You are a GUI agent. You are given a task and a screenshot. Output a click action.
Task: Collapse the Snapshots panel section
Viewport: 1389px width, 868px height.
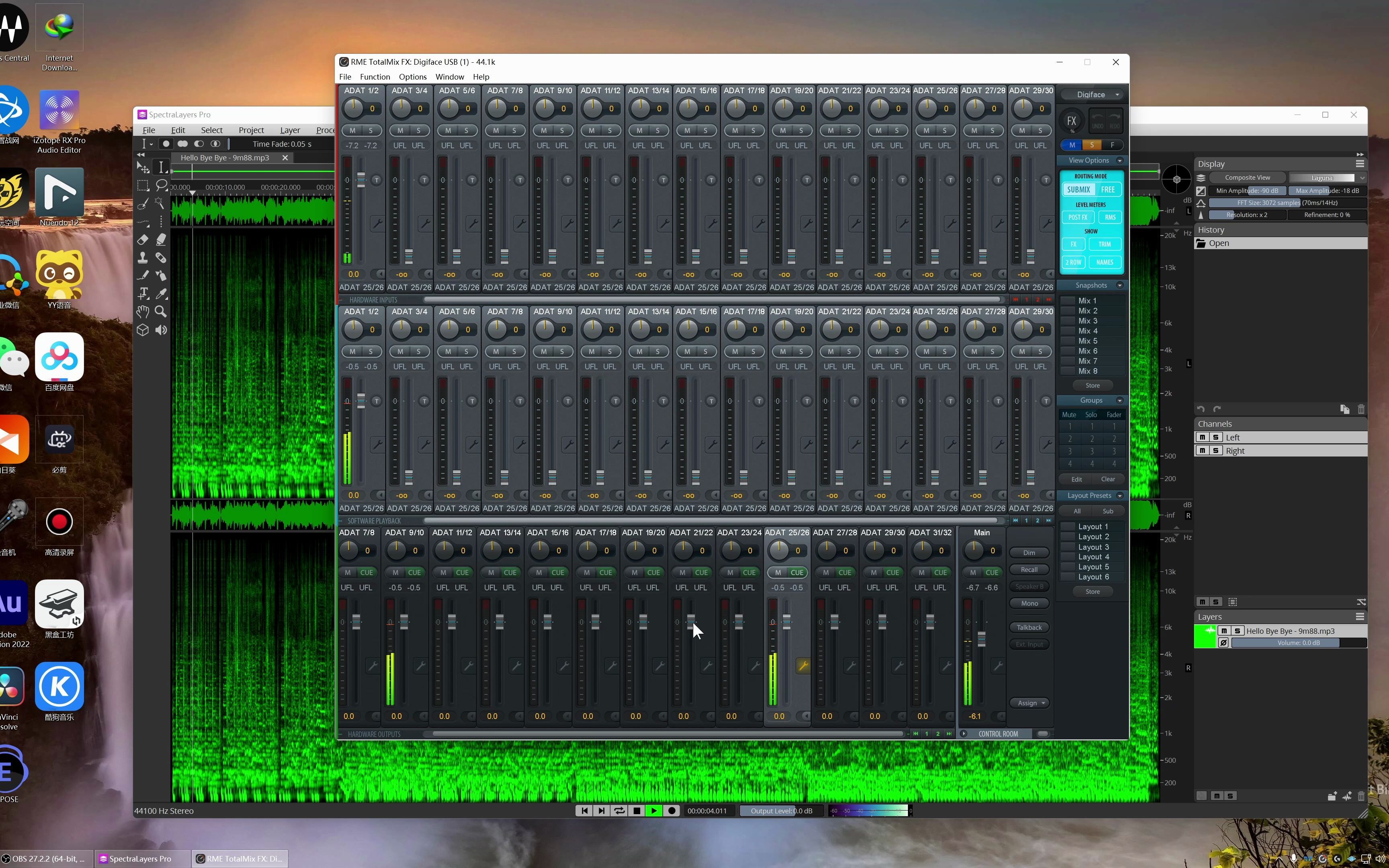[1119, 285]
